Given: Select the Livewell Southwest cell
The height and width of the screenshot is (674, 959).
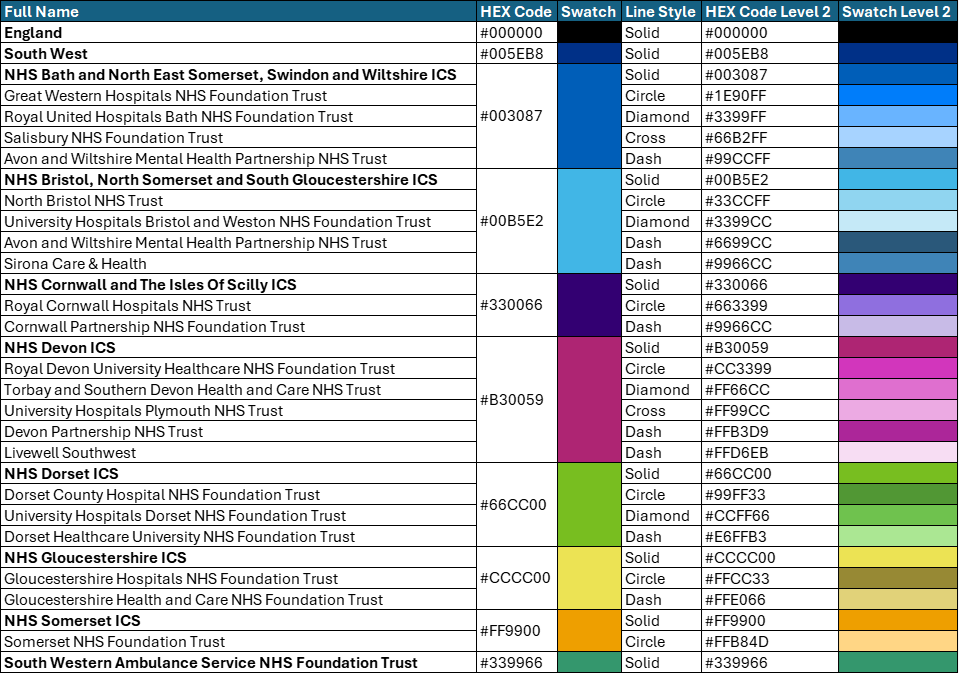Looking at the screenshot, I should [x=239, y=453].
